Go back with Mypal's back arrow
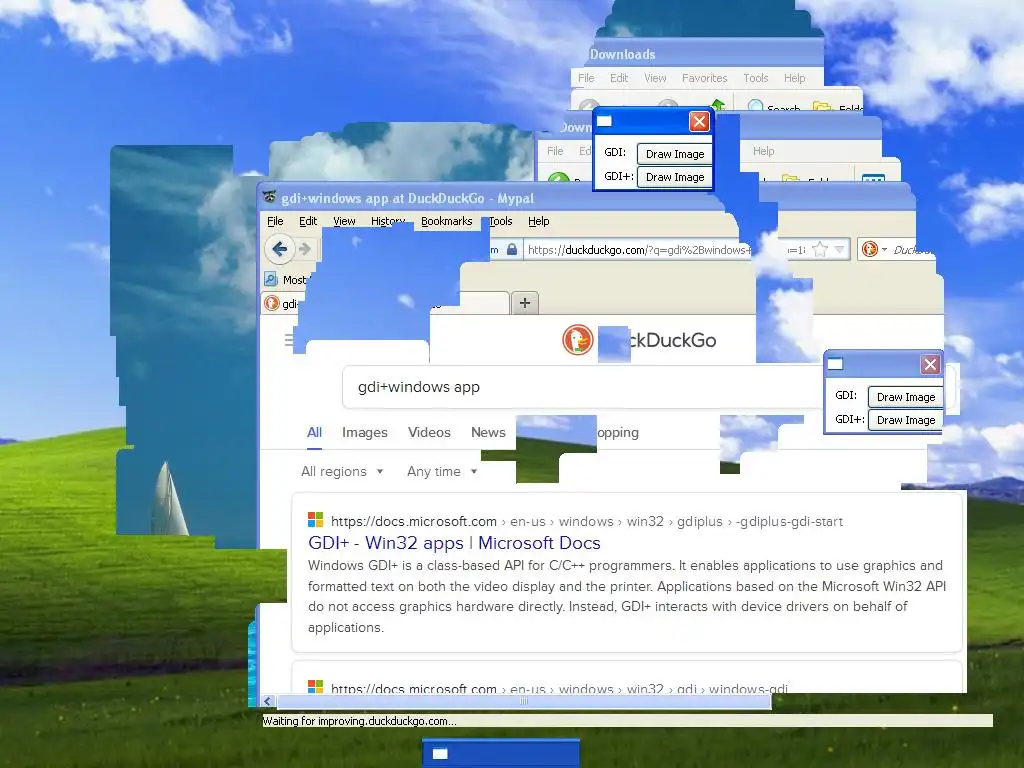 coord(280,249)
